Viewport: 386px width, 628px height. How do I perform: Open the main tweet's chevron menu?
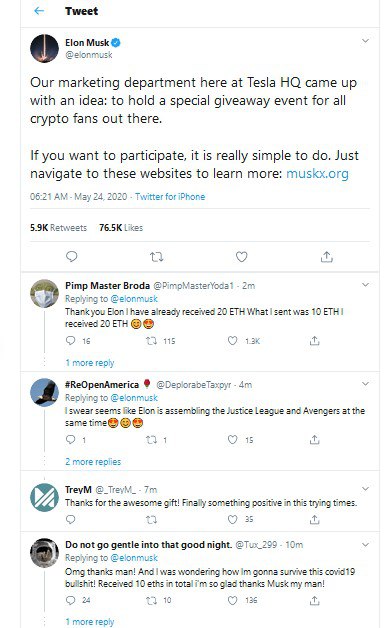pos(365,40)
